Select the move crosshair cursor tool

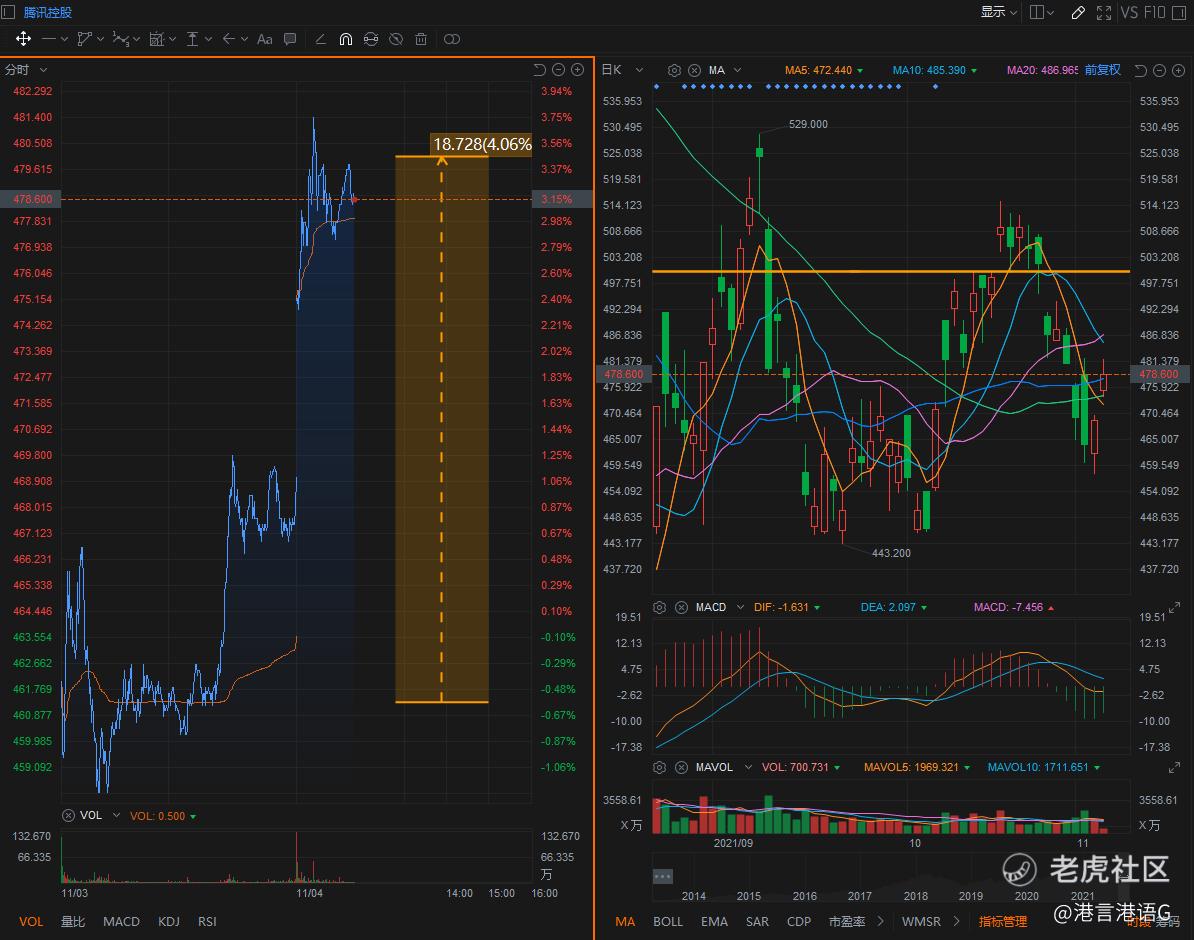23,39
